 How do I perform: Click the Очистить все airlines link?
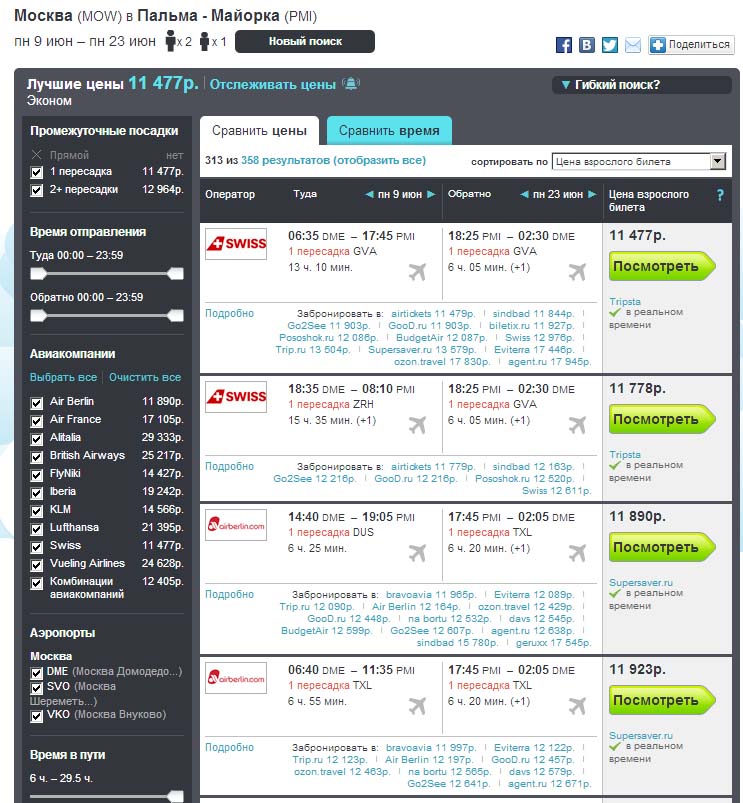pos(145,377)
